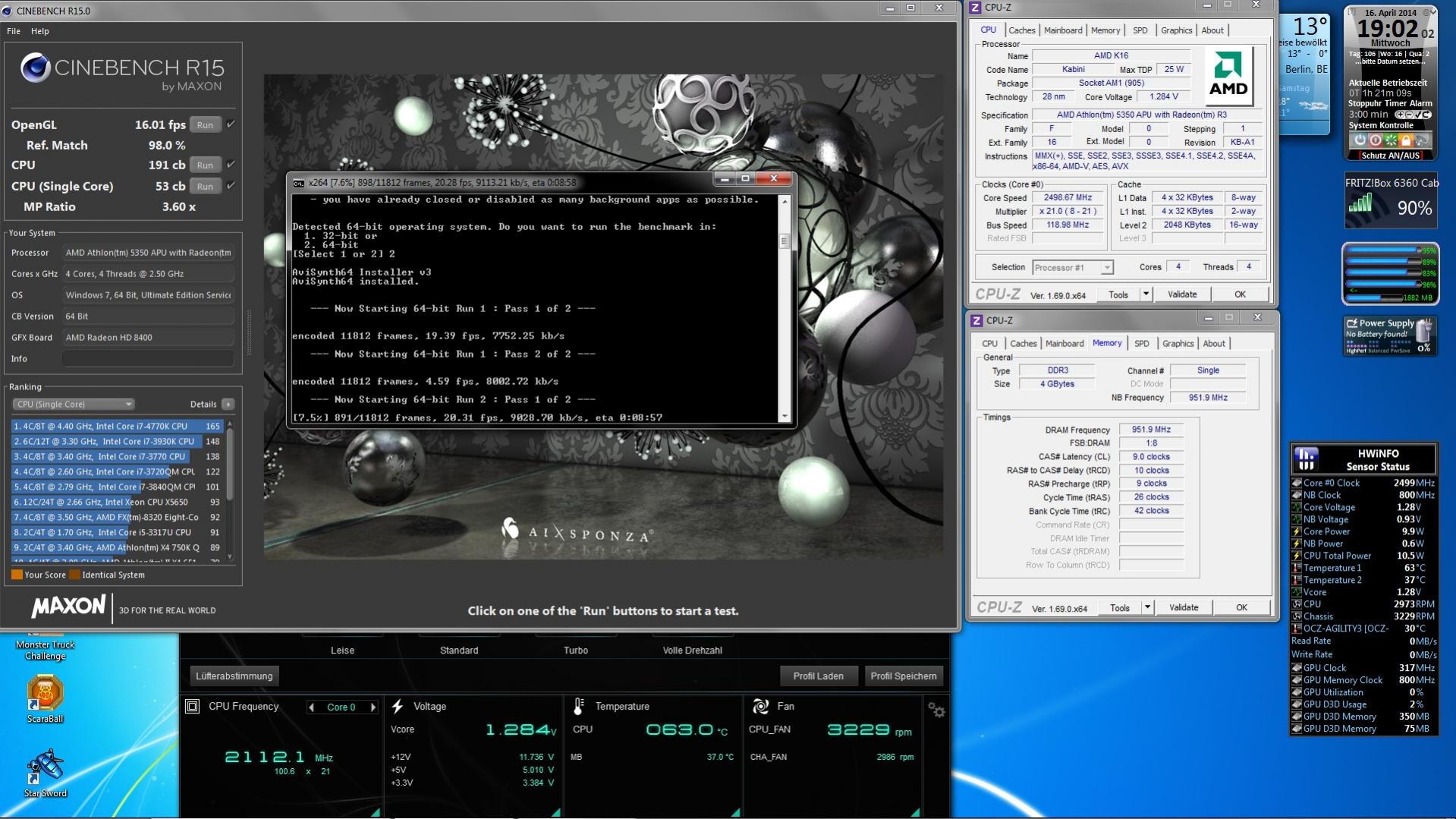Screen dimensions: 1456x819
Task: Show the next core with the right arrow
Action: (x=373, y=707)
